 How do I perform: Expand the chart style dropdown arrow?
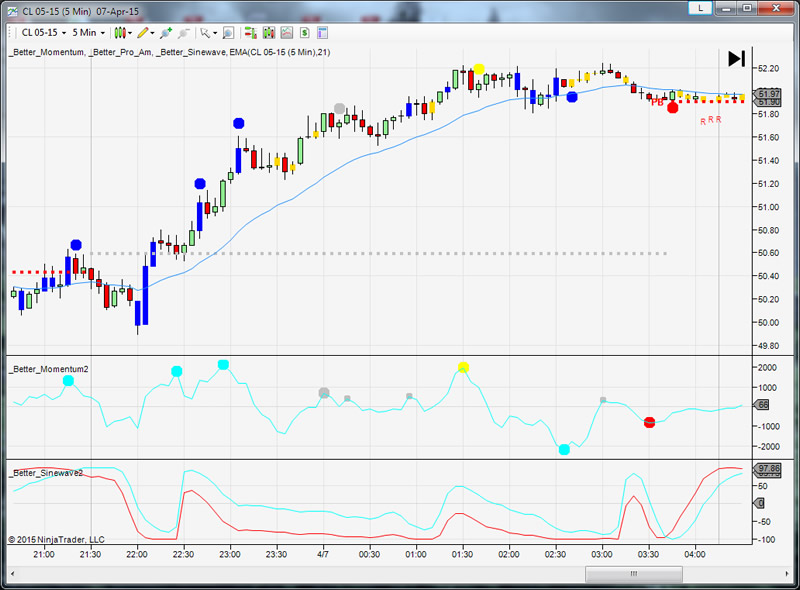click(130, 33)
